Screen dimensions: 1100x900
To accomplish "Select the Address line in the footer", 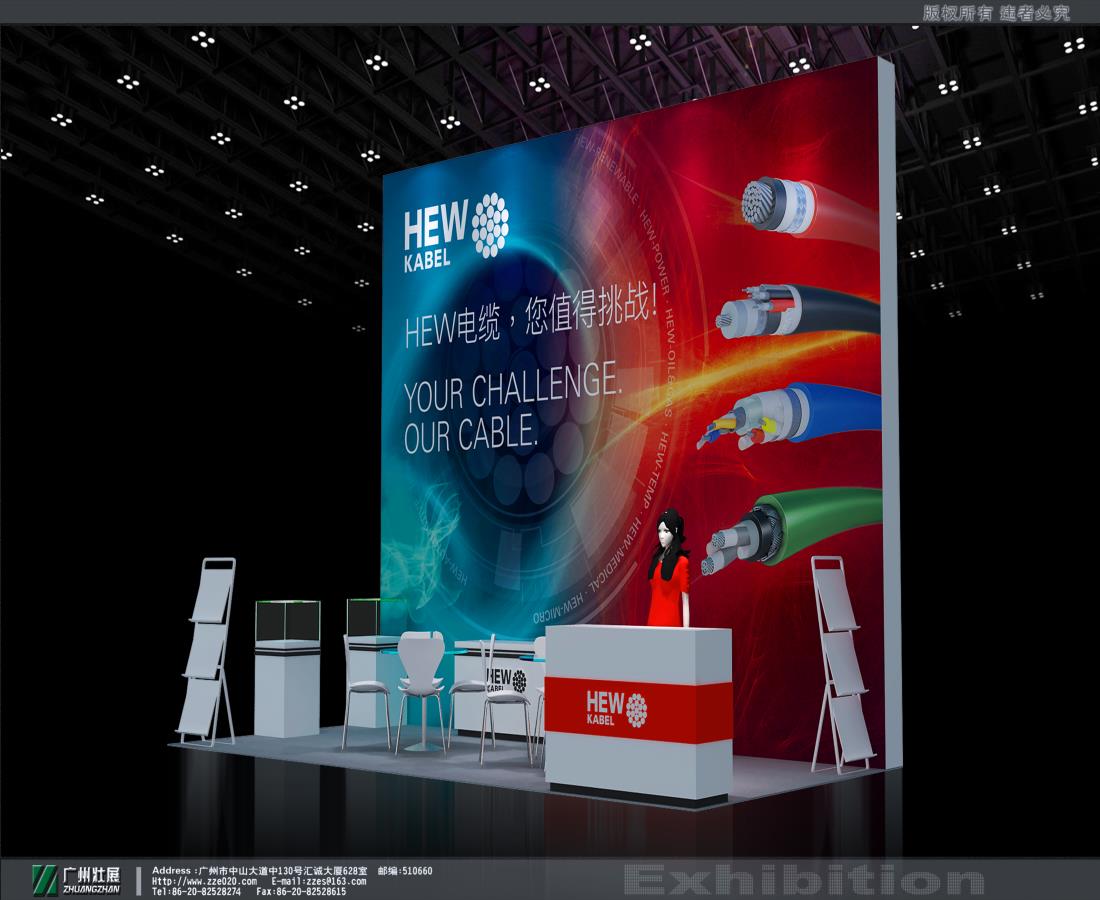I will tap(259, 871).
